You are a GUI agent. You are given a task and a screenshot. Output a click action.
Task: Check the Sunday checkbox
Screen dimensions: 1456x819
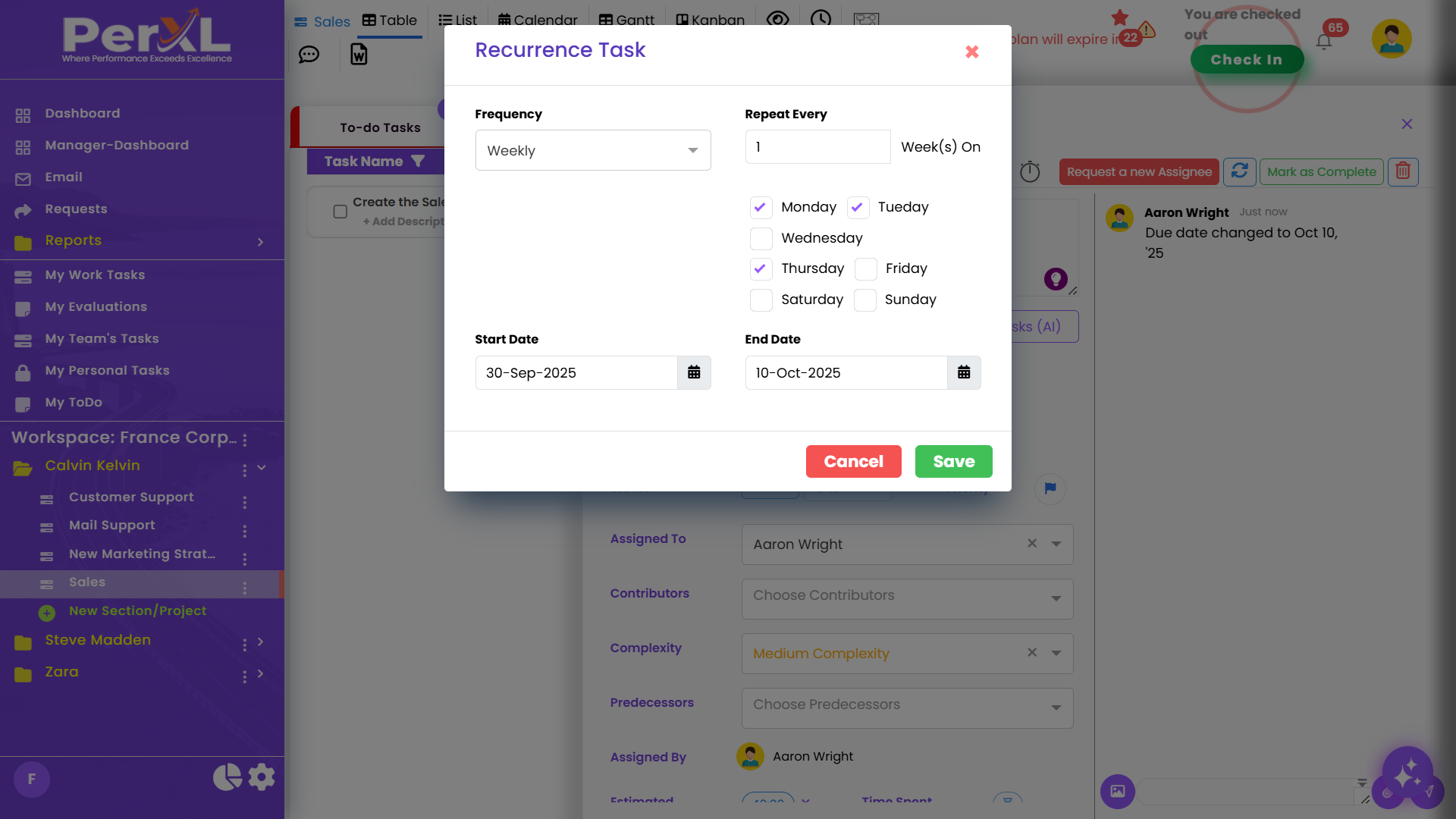point(864,300)
